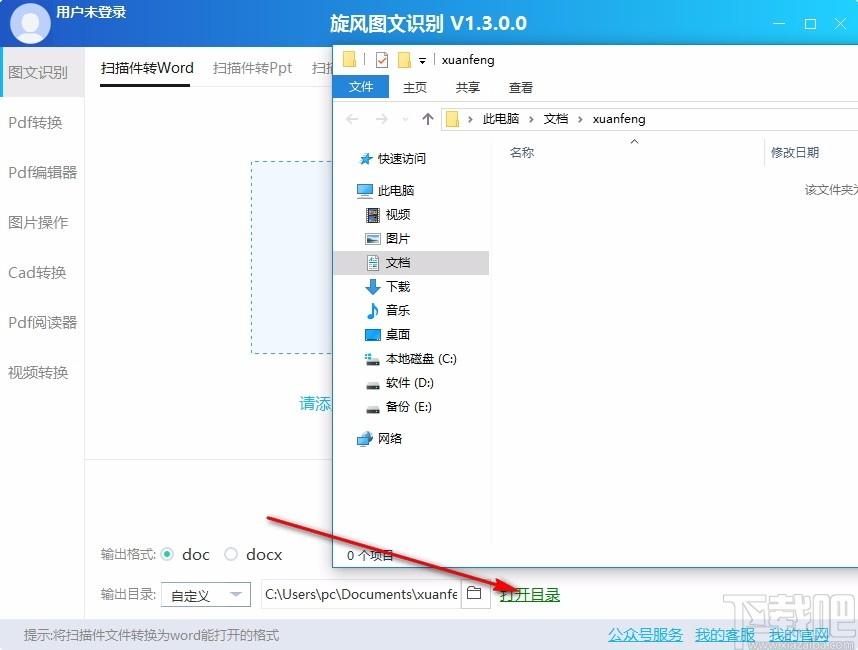Switch to the 扫描件转Word tab

click(x=147, y=68)
